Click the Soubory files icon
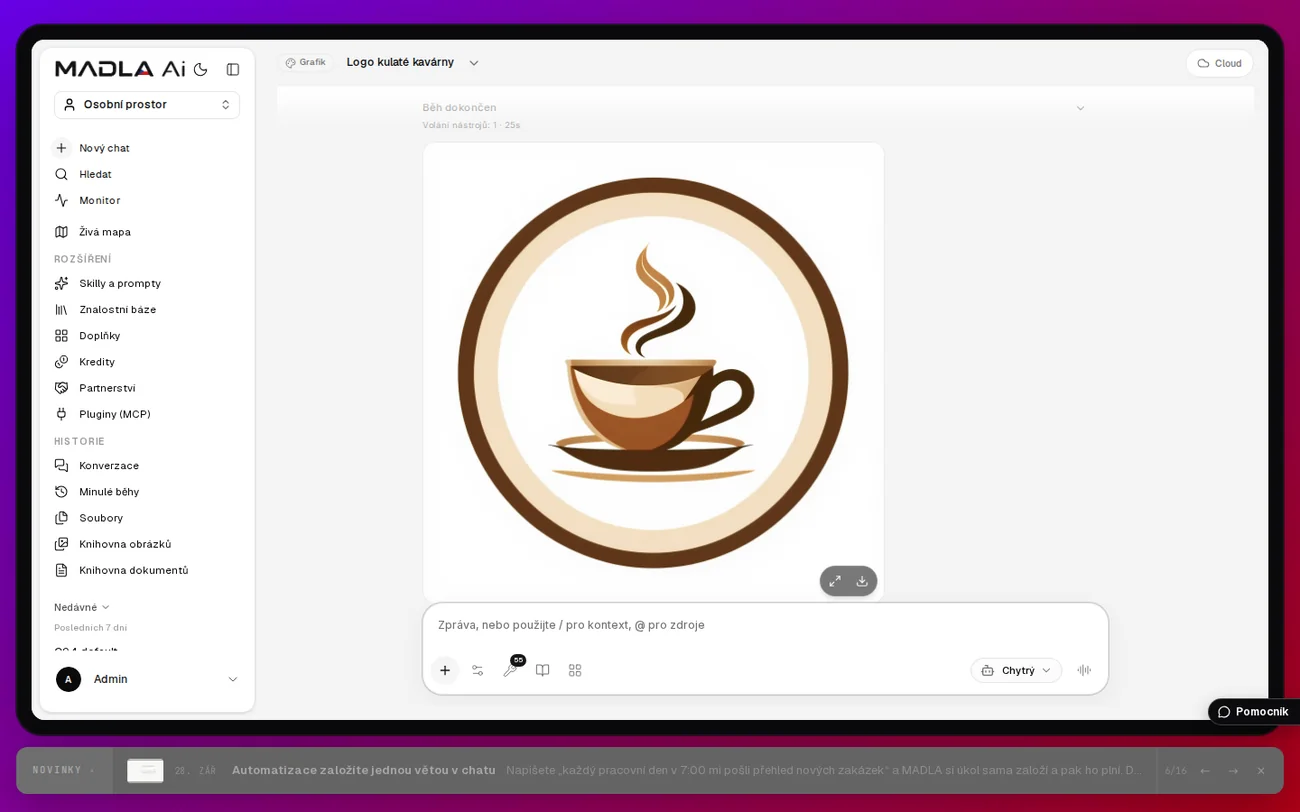 (x=61, y=518)
